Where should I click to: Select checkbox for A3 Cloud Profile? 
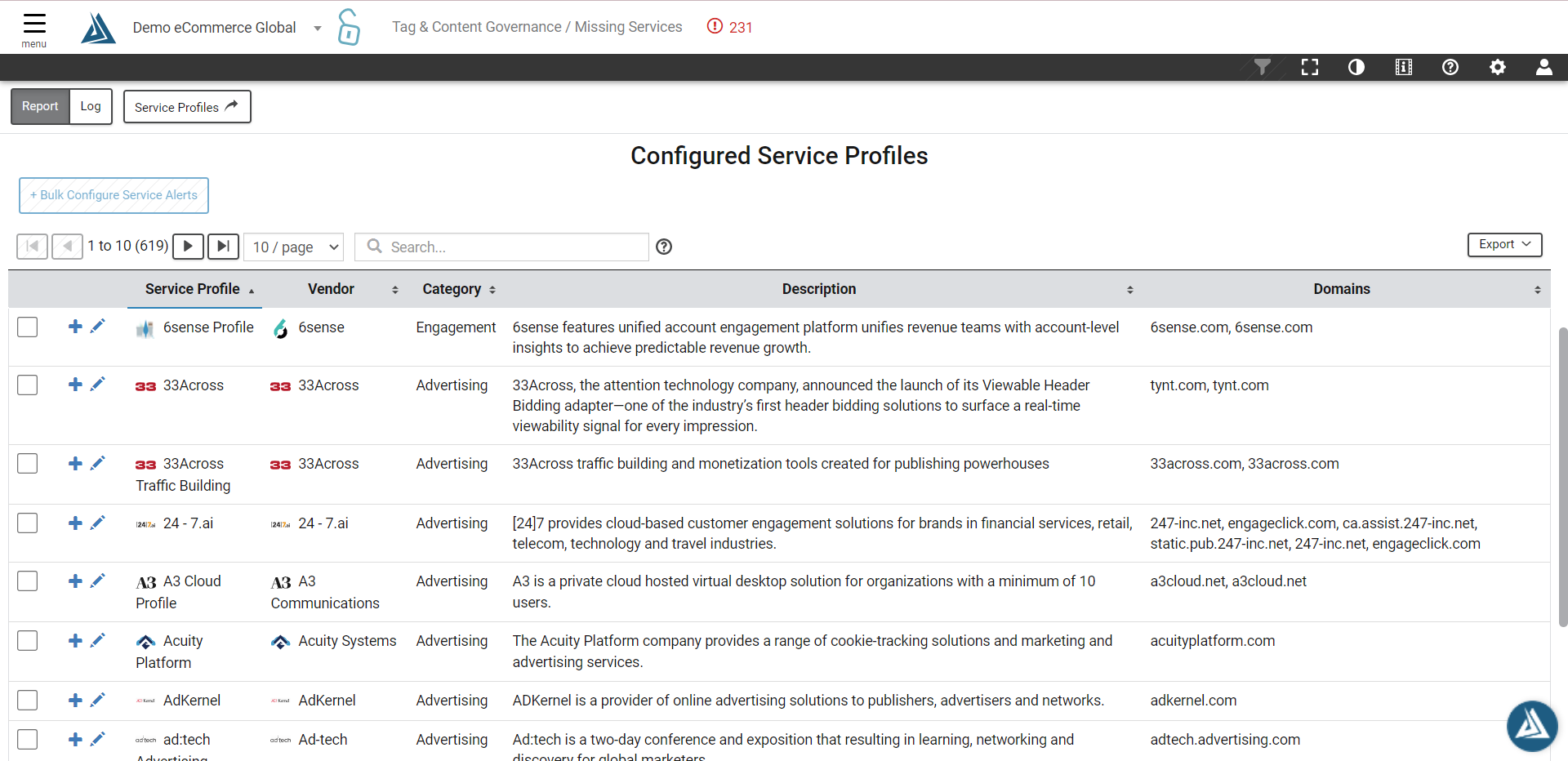coord(28,581)
